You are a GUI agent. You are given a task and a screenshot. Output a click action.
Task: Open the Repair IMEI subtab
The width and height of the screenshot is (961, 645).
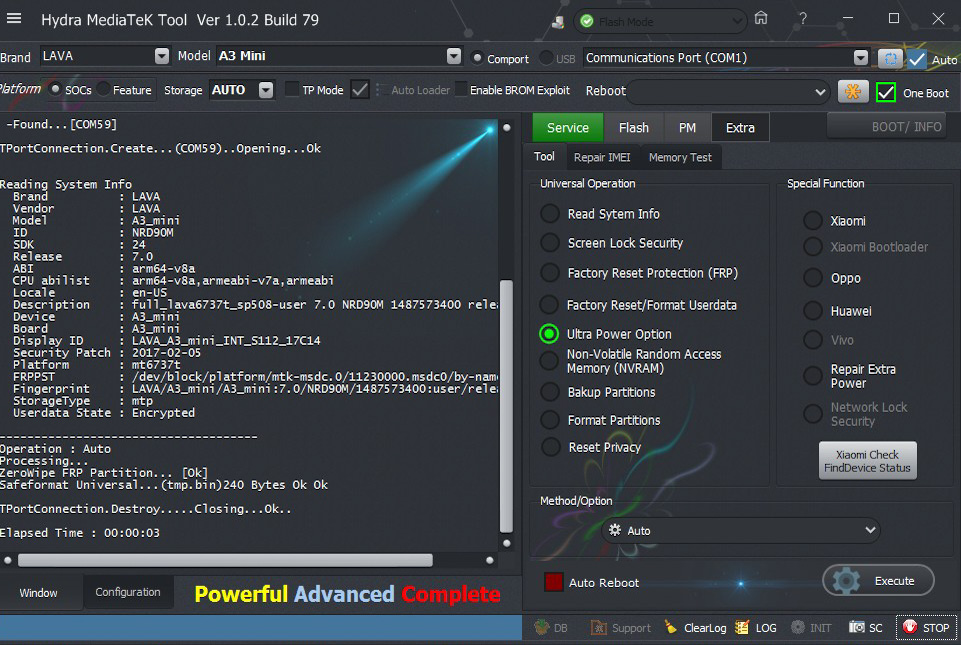pyautogui.click(x=602, y=158)
